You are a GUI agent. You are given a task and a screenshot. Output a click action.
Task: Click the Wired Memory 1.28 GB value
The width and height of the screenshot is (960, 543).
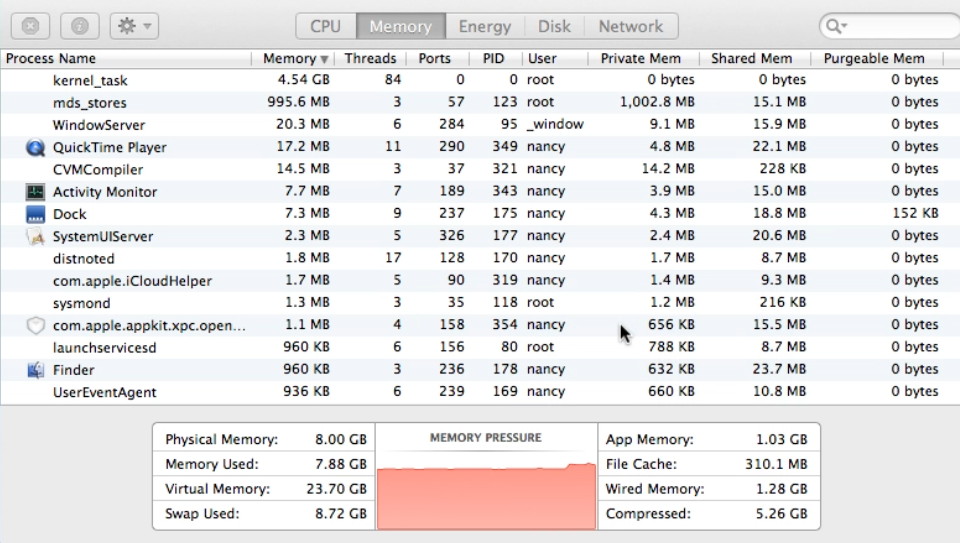(x=781, y=489)
